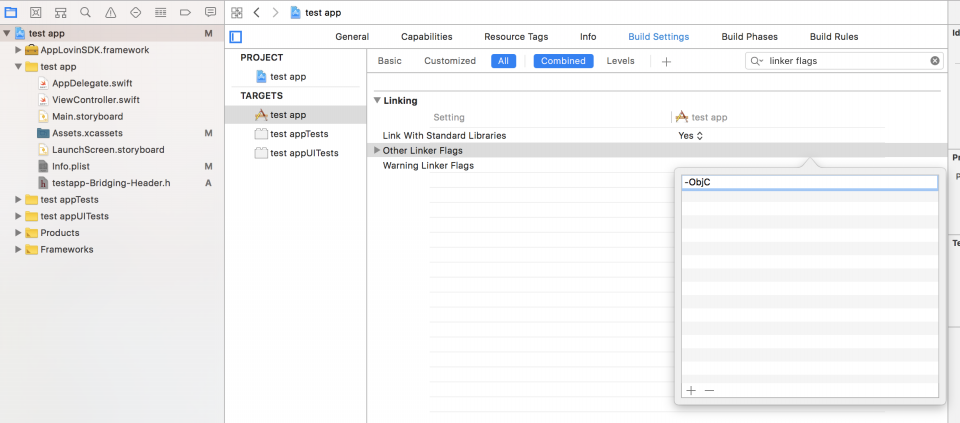Viewport: 960px width, 423px height.
Task: Remove selected linker flag with minus
Action: (710, 391)
